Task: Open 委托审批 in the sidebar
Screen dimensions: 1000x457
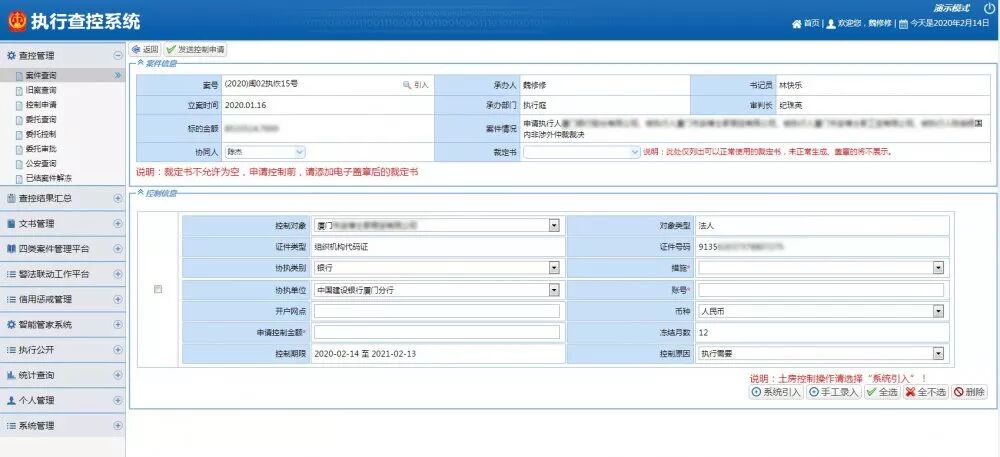Action: (x=41, y=149)
